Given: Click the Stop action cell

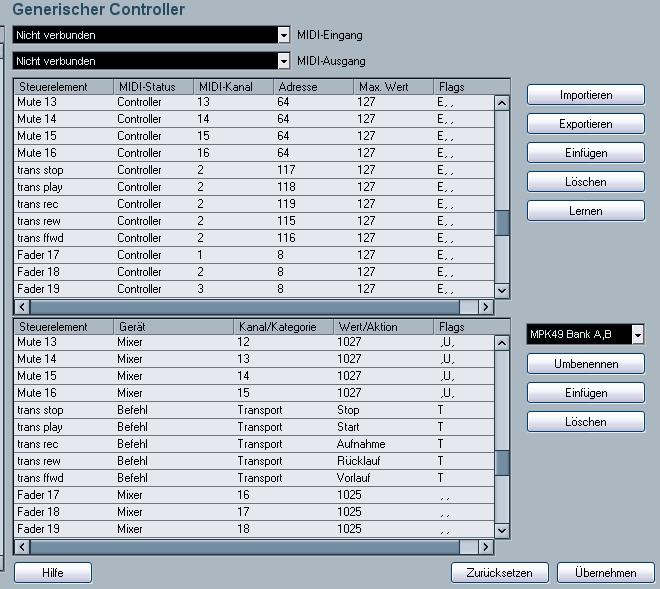Looking at the screenshot, I should [348, 410].
